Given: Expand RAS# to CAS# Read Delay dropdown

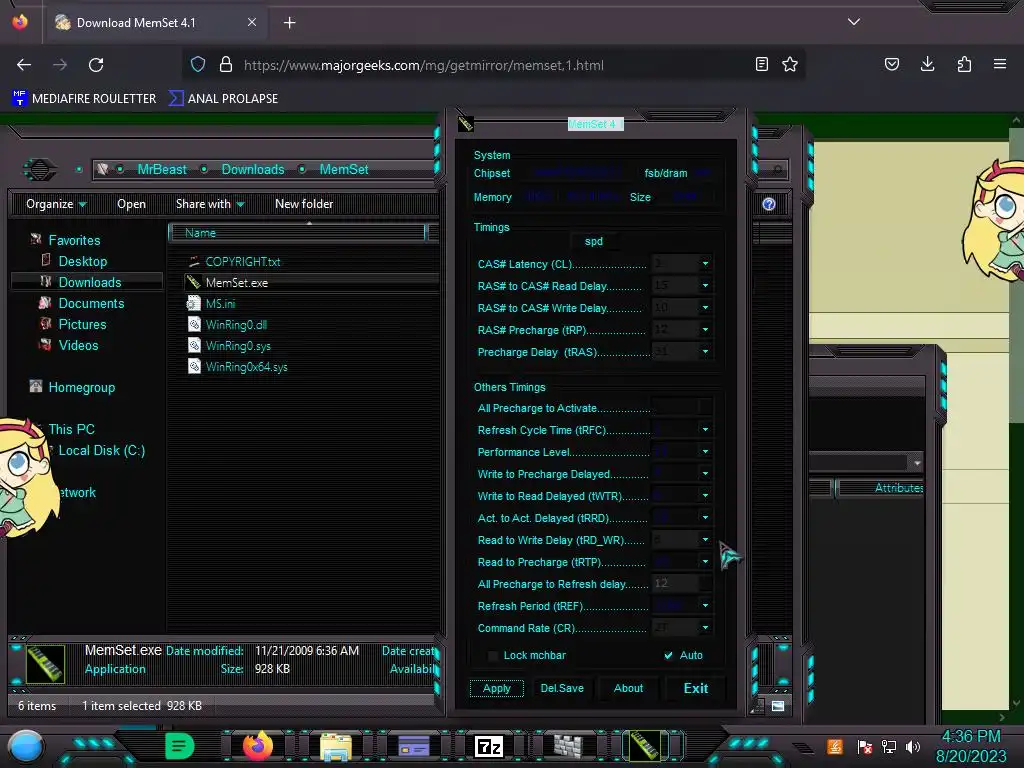Looking at the screenshot, I should (x=705, y=286).
